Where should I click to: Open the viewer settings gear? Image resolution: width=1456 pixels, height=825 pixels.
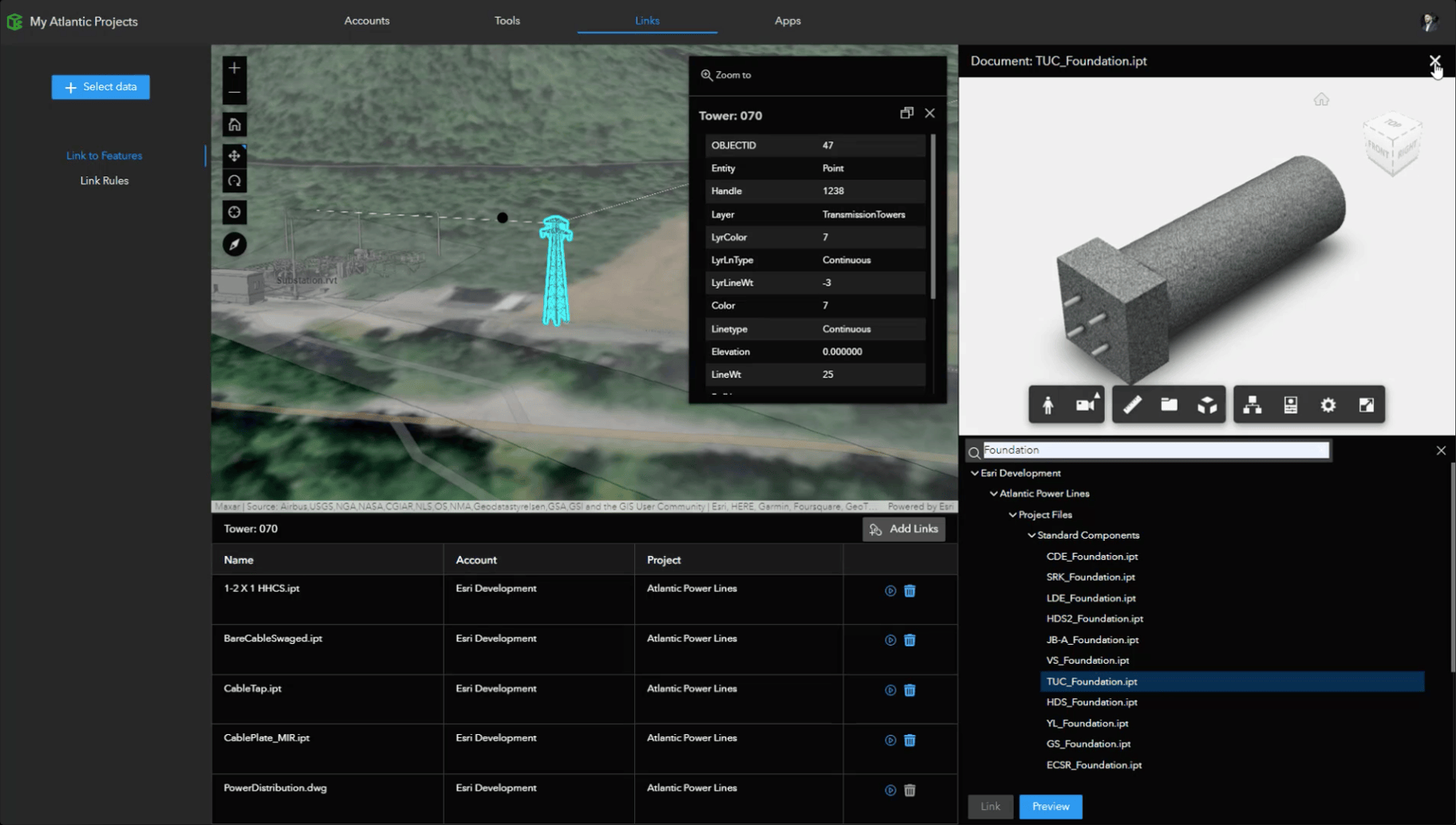click(x=1328, y=405)
